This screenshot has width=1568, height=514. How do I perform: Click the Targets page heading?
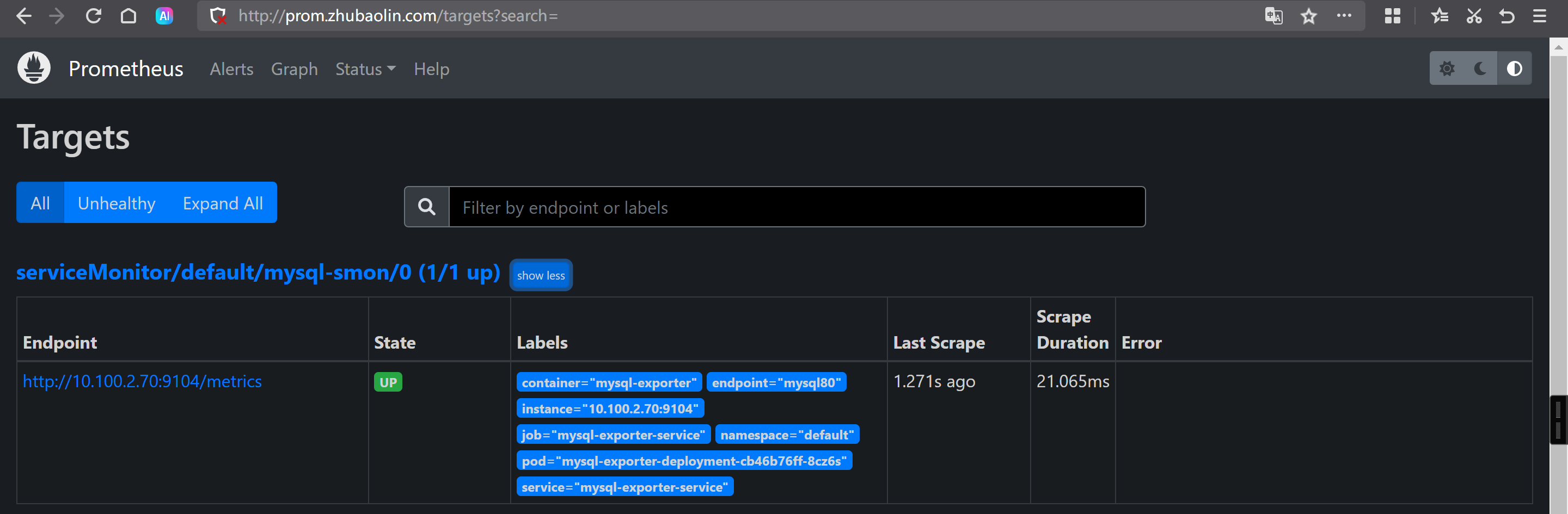(x=73, y=137)
